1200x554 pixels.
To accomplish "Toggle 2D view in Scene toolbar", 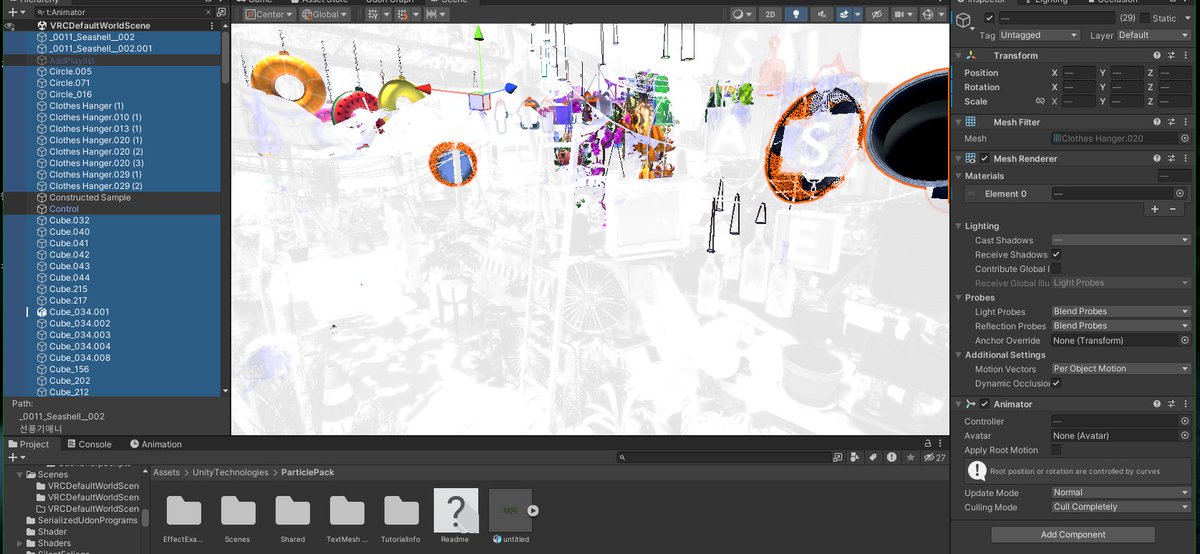I will click(769, 14).
